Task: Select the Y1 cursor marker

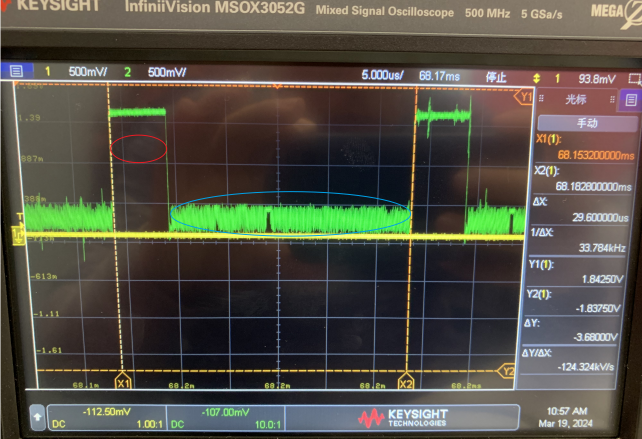Action: point(524,97)
